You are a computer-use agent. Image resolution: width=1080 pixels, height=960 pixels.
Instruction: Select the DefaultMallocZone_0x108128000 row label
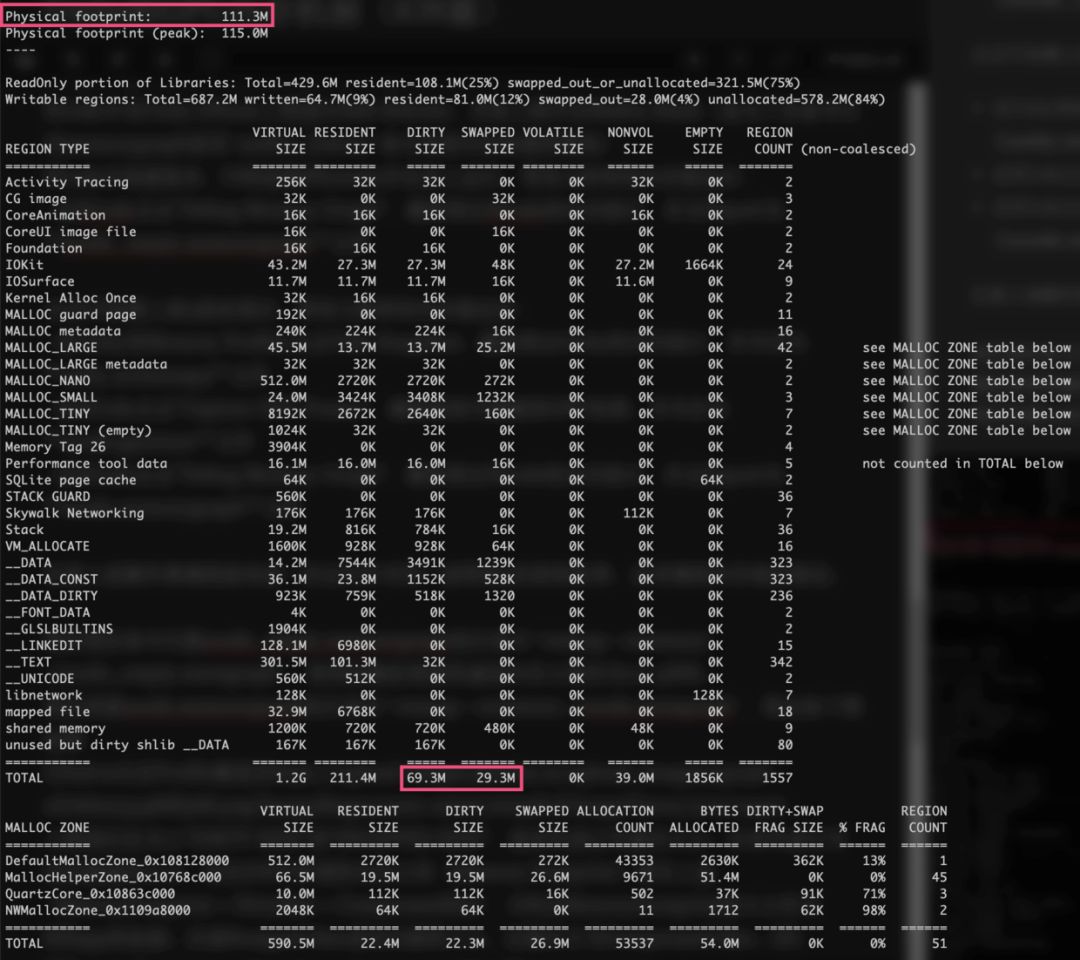tap(117, 860)
